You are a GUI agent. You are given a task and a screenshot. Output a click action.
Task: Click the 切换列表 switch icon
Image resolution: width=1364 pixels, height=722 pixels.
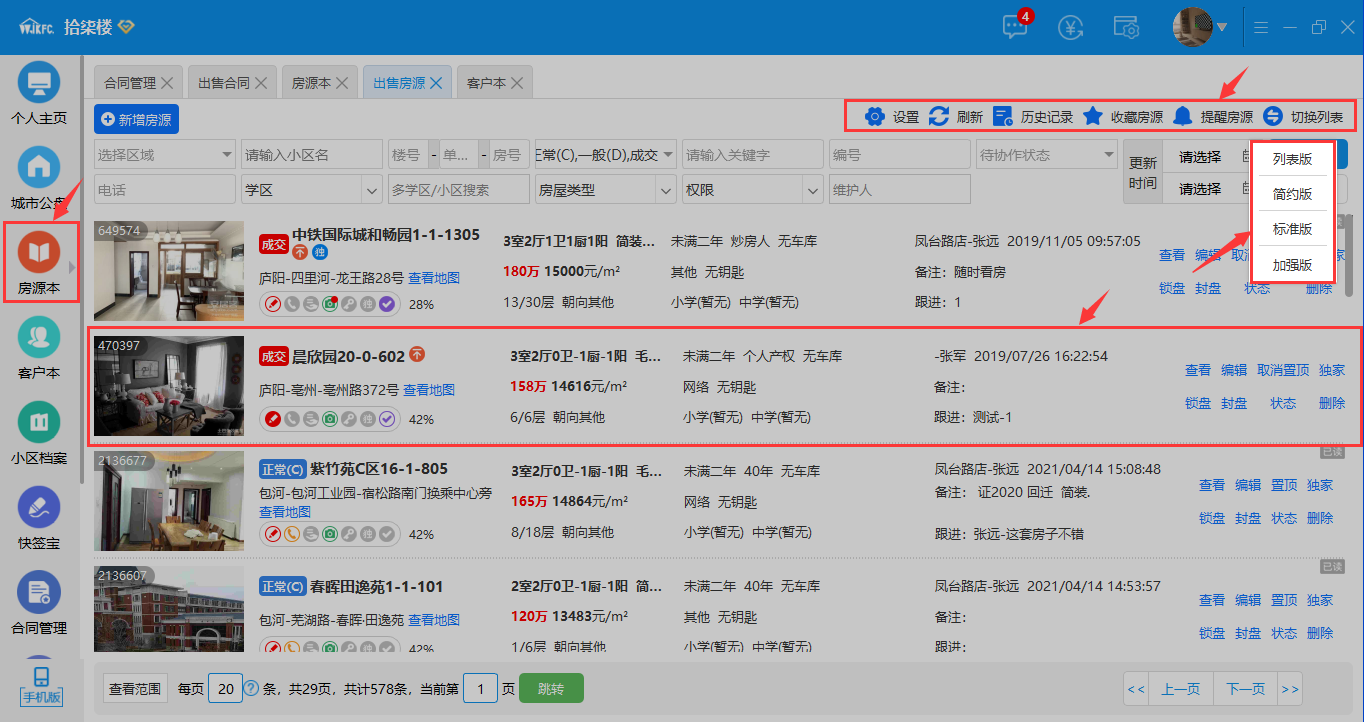(x=1273, y=117)
